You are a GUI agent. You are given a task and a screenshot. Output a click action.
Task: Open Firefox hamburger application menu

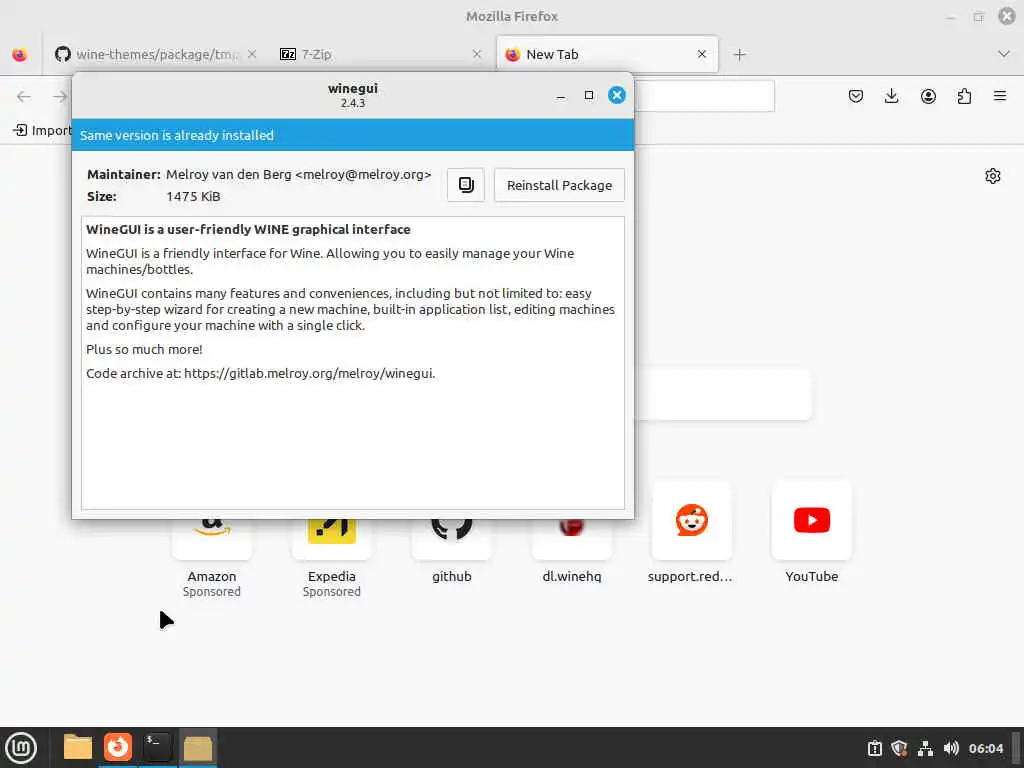coord(1000,97)
